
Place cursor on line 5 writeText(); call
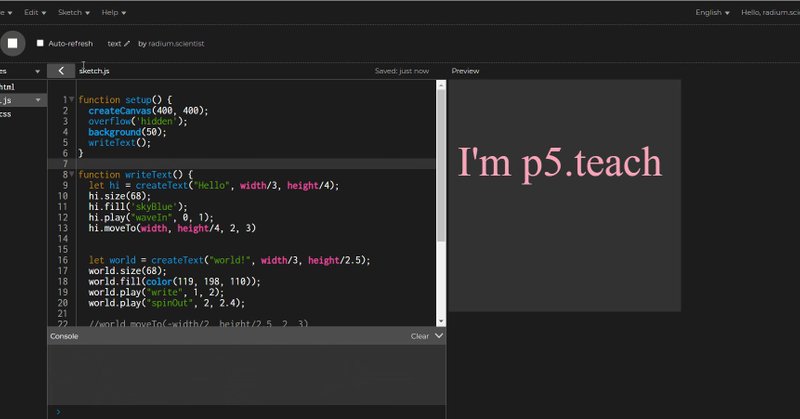tap(119, 143)
